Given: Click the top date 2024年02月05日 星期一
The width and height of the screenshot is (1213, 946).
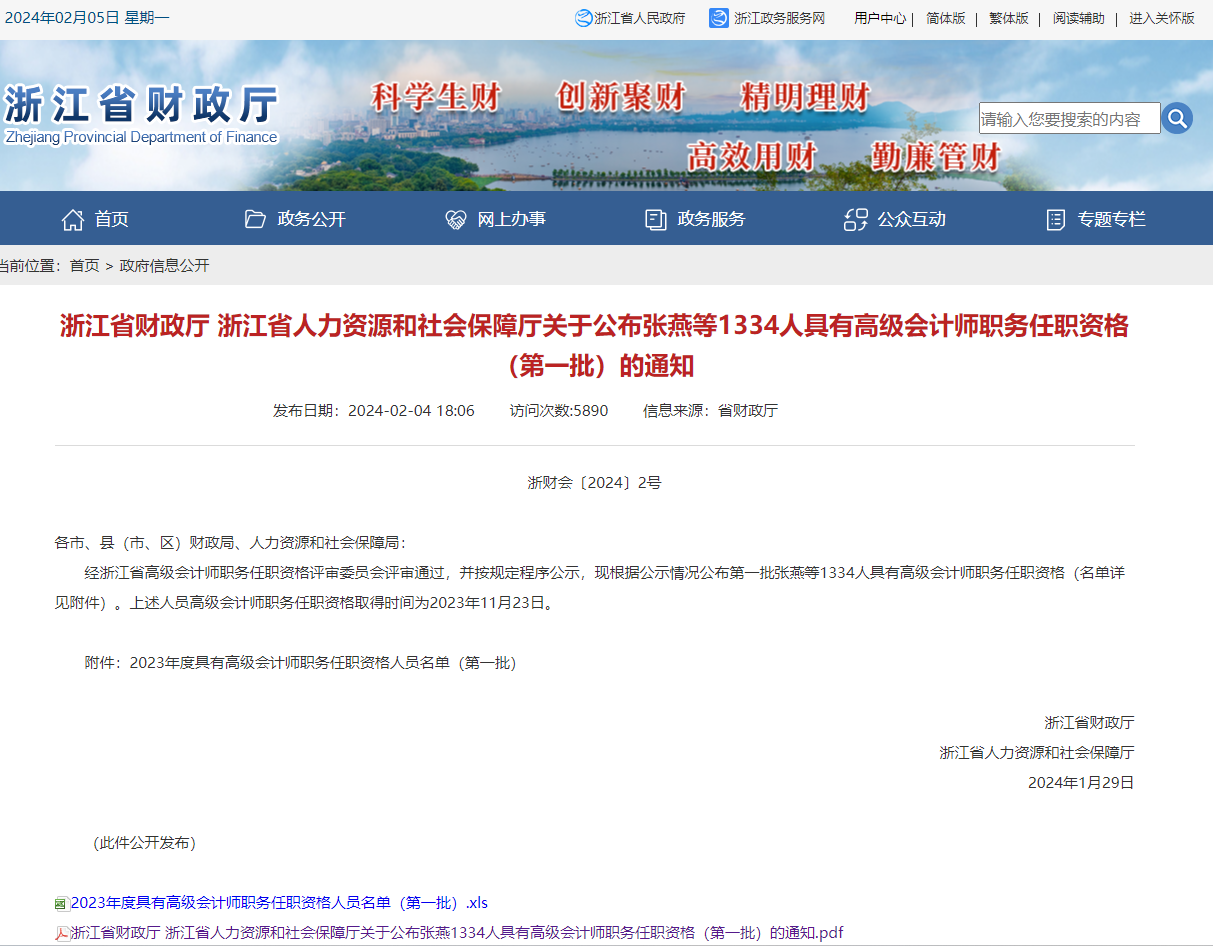Looking at the screenshot, I should click(x=87, y=17).
